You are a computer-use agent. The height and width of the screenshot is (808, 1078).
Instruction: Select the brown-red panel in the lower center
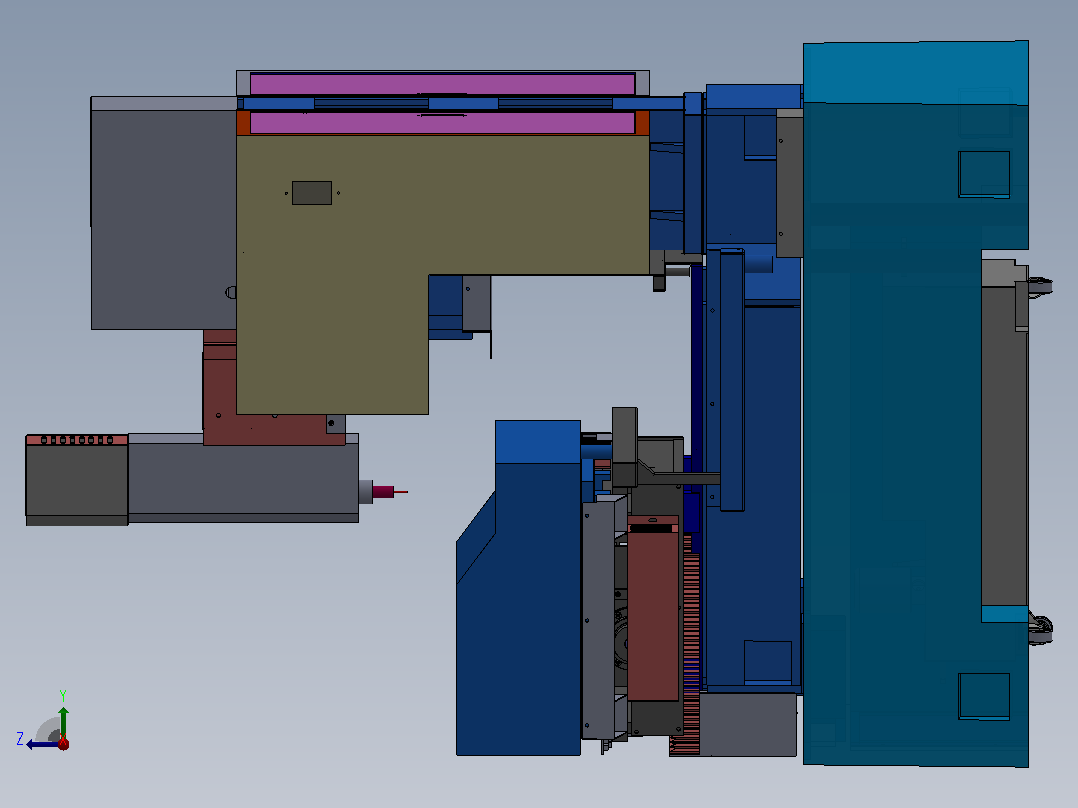(x=653, y=609)
